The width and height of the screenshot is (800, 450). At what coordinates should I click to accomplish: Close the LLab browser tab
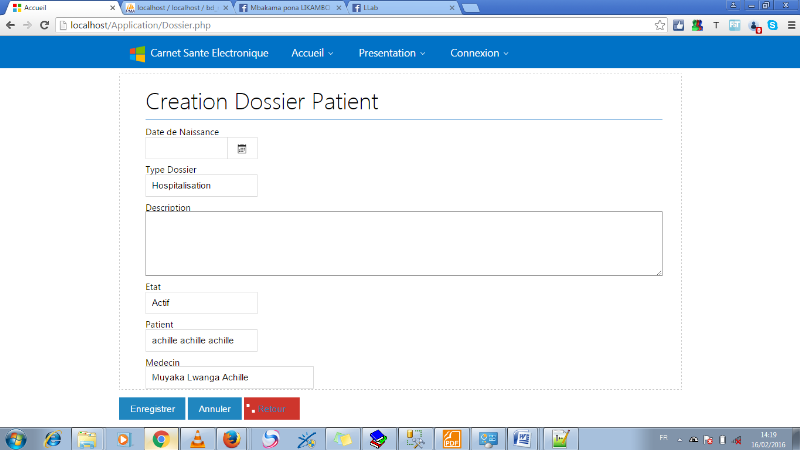(452, 8)
